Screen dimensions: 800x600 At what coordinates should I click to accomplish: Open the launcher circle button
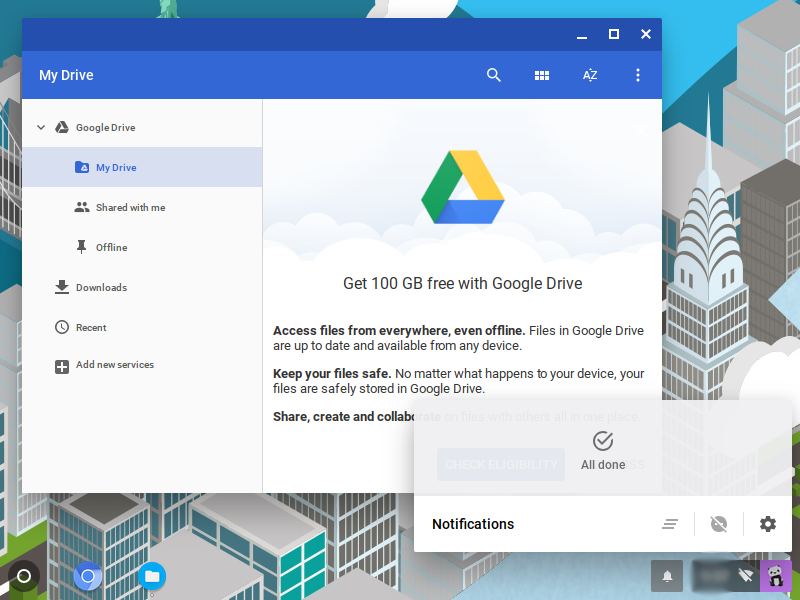pos(23,576)
